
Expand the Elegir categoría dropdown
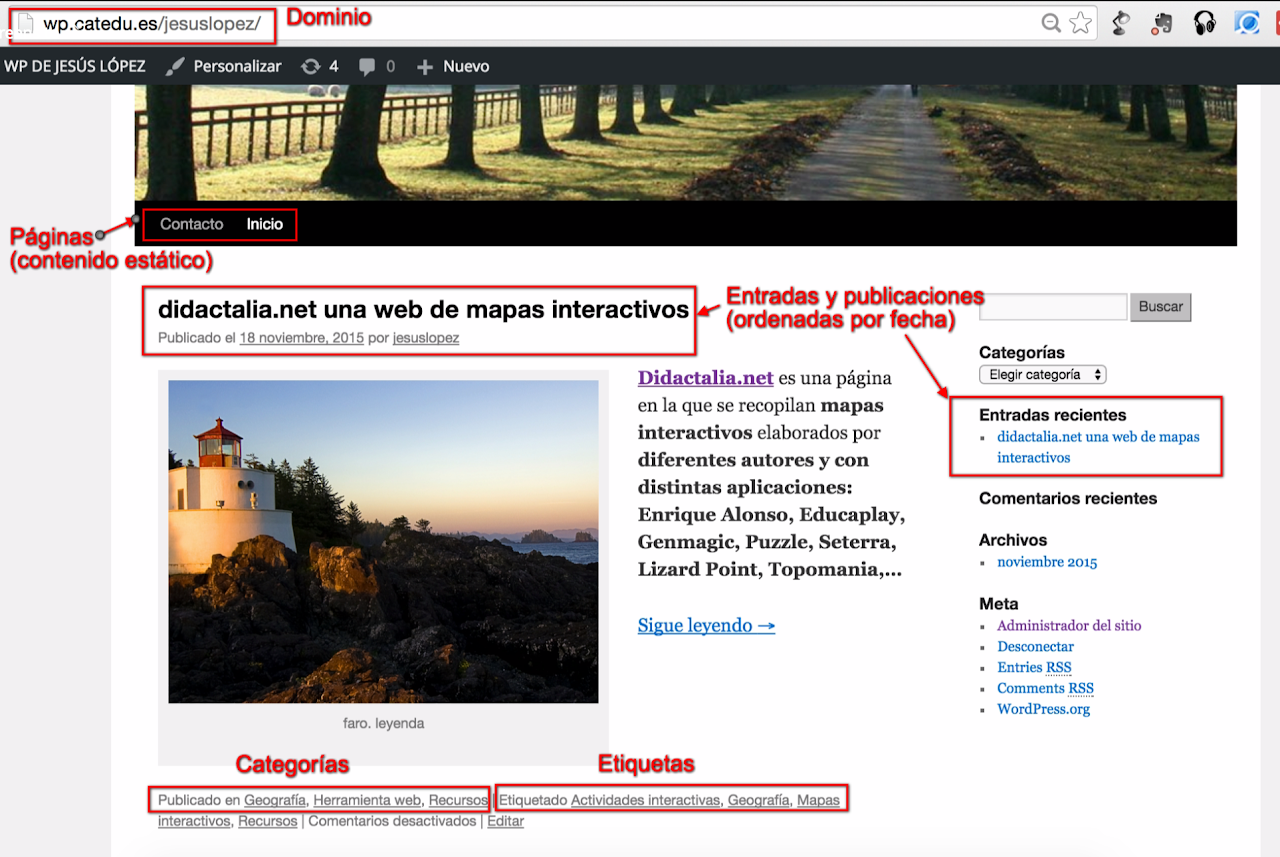tap(1042, 375)
